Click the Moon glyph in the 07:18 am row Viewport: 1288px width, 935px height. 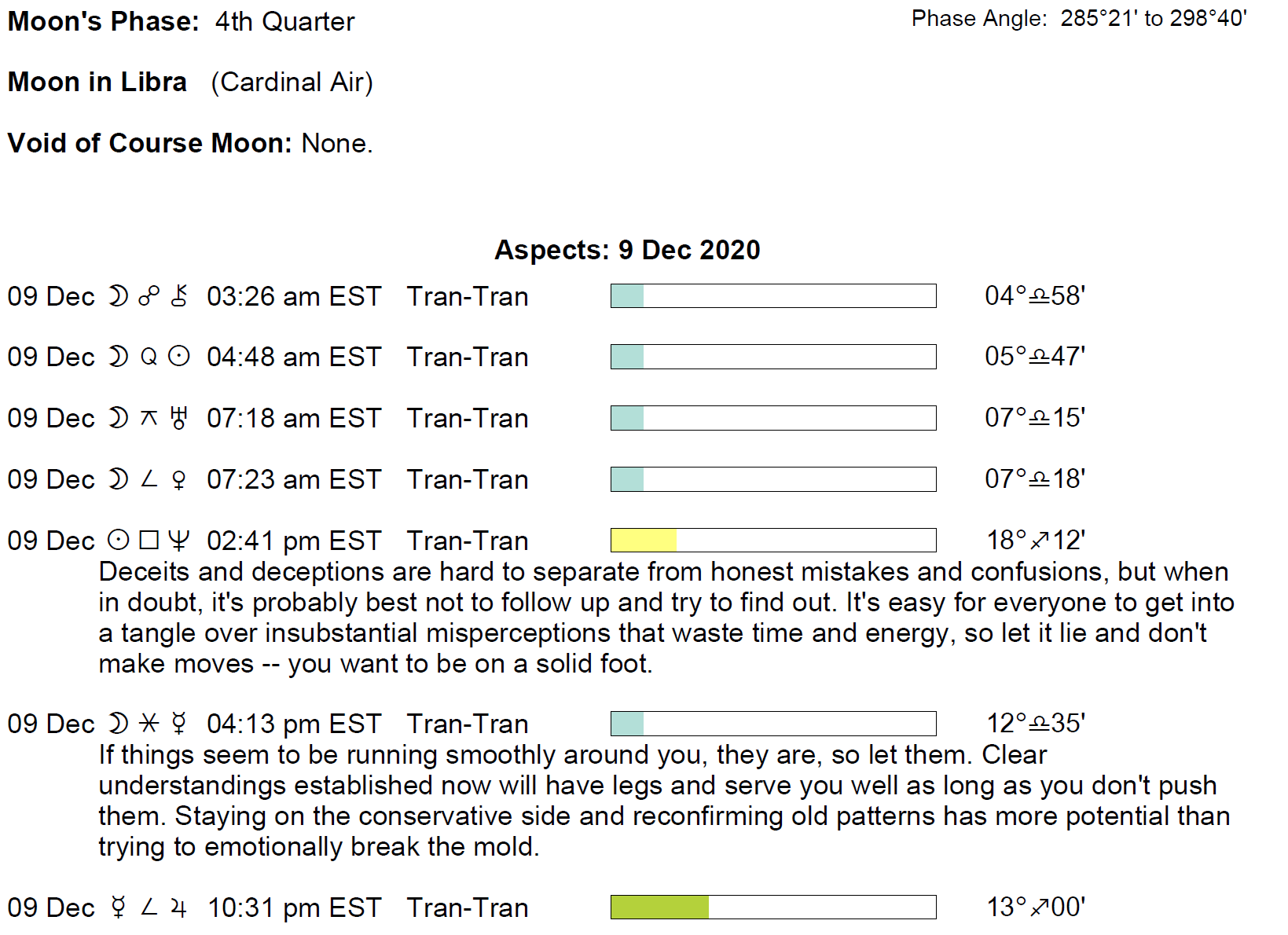click(118, 418)
